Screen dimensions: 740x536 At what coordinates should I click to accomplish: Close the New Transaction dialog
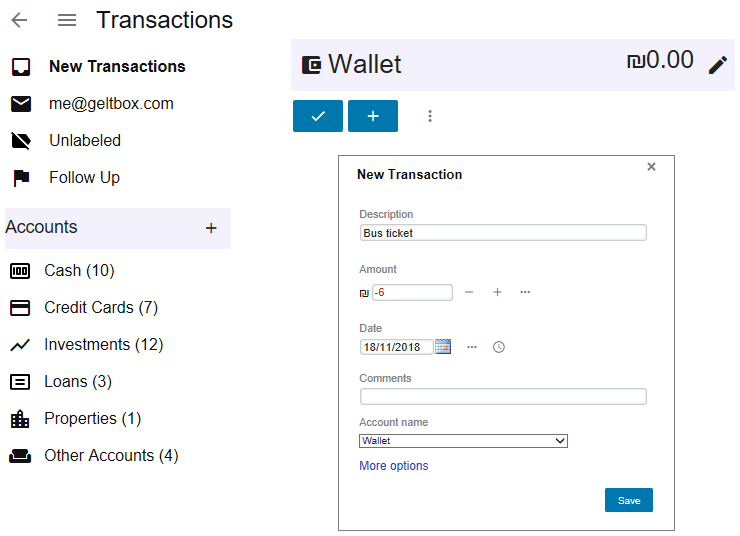click(x=651, y=167)
